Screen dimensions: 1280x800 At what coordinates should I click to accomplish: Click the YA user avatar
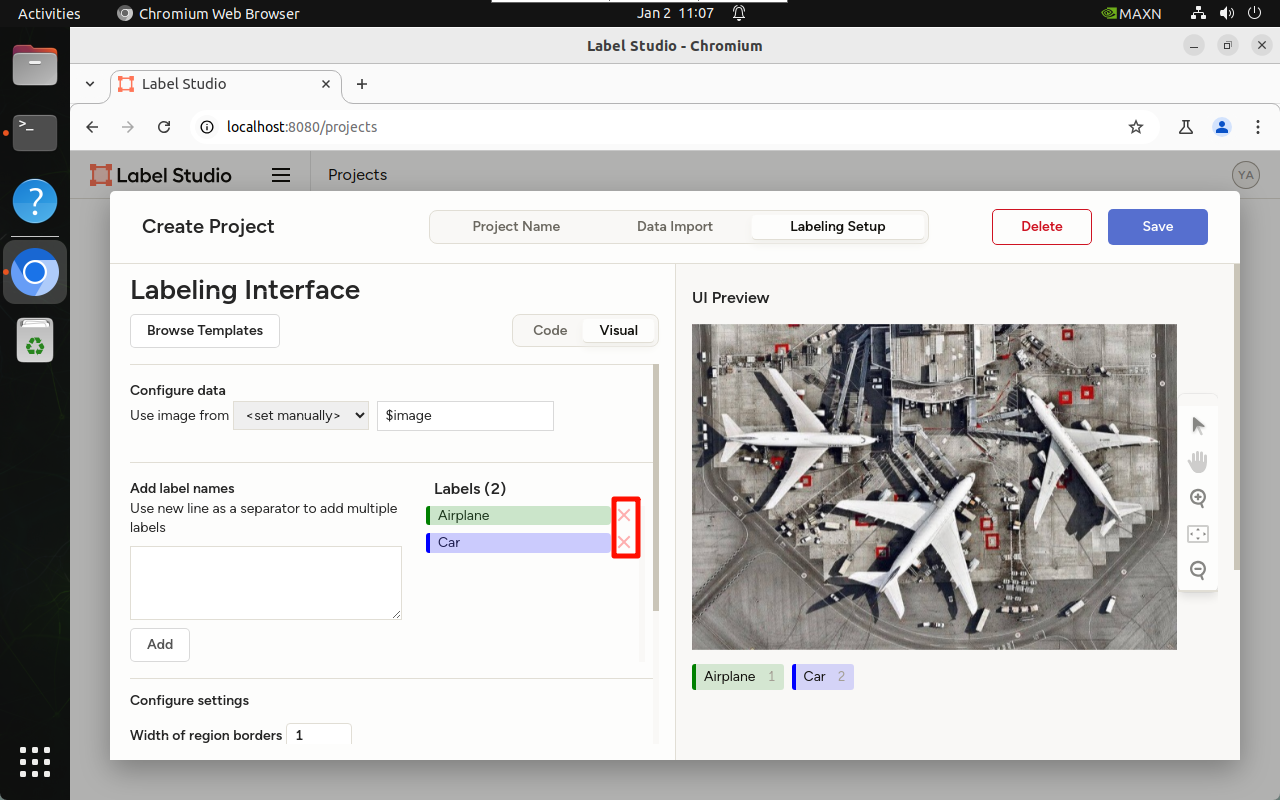point(1245,175)
